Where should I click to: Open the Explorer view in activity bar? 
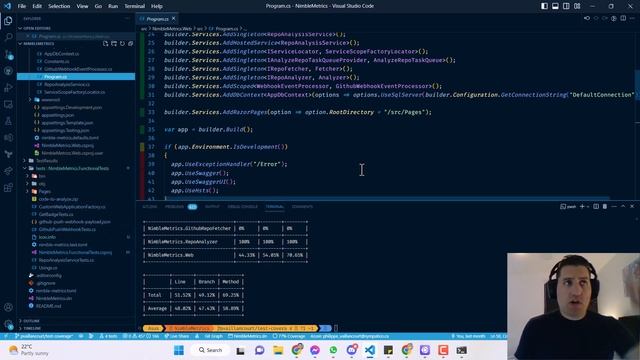pos(8,20)
